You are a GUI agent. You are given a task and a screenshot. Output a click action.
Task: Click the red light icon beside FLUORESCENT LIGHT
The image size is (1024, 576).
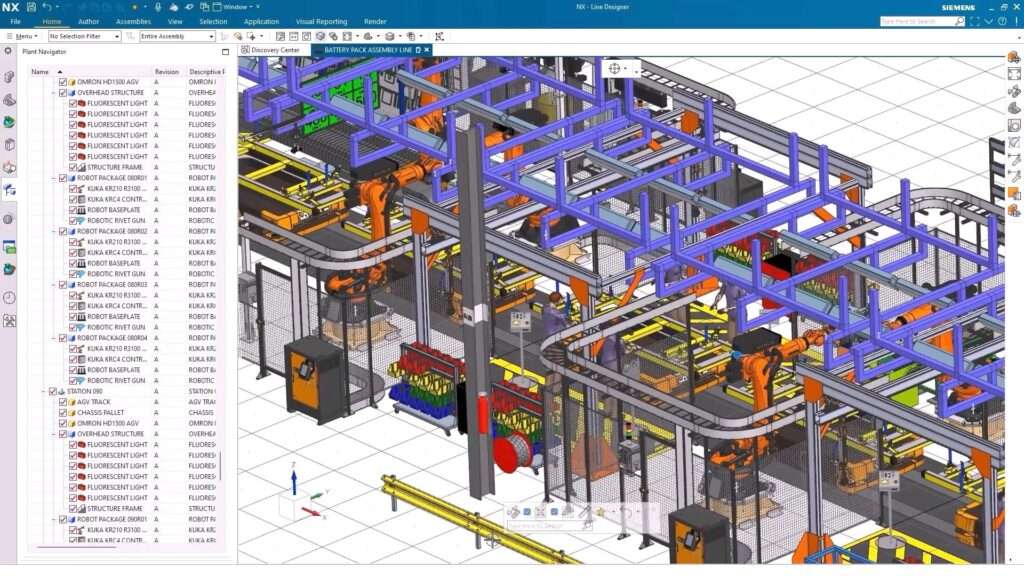point(80,104)
